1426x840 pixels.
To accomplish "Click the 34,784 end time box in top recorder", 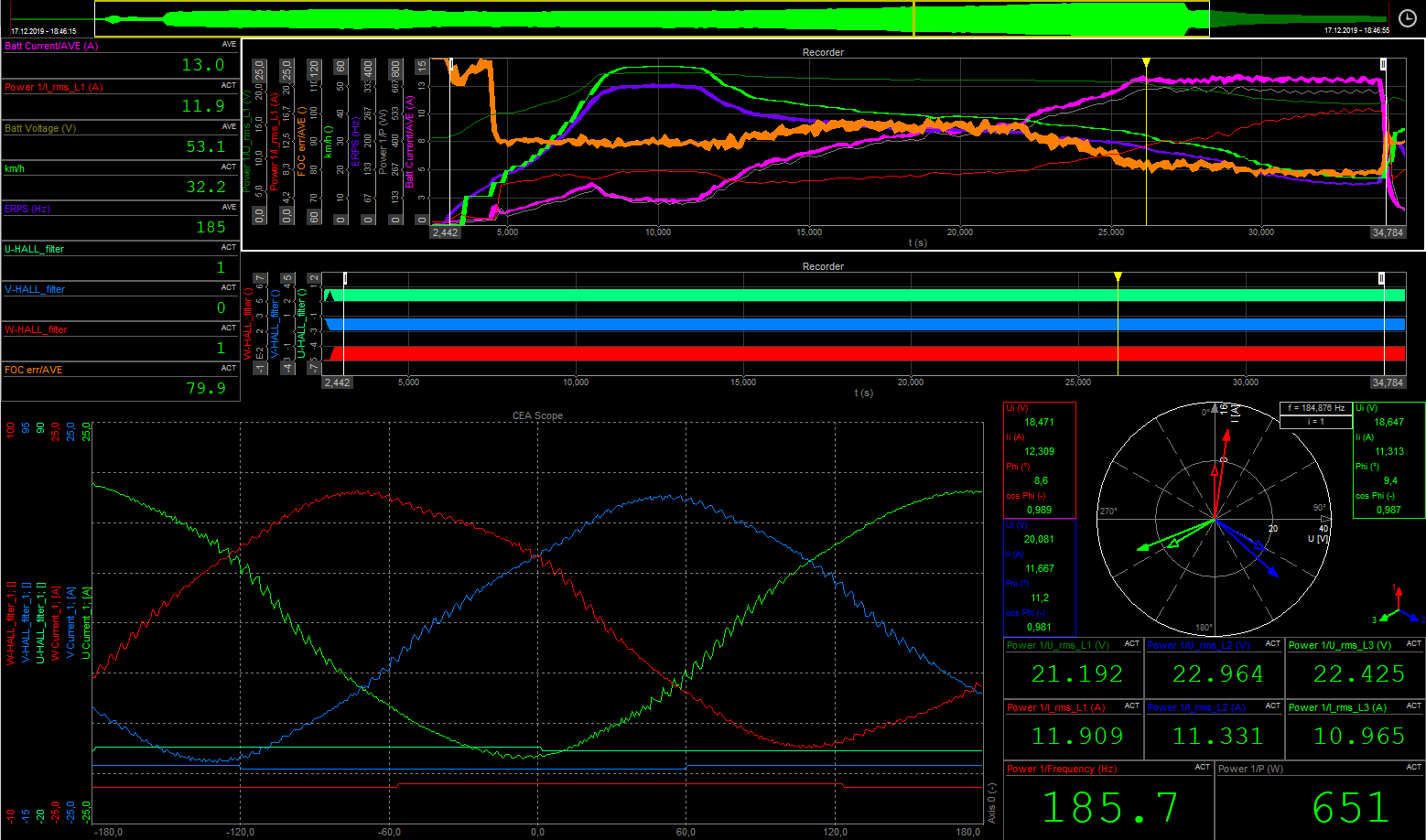I will click(x=1388, y=232).
